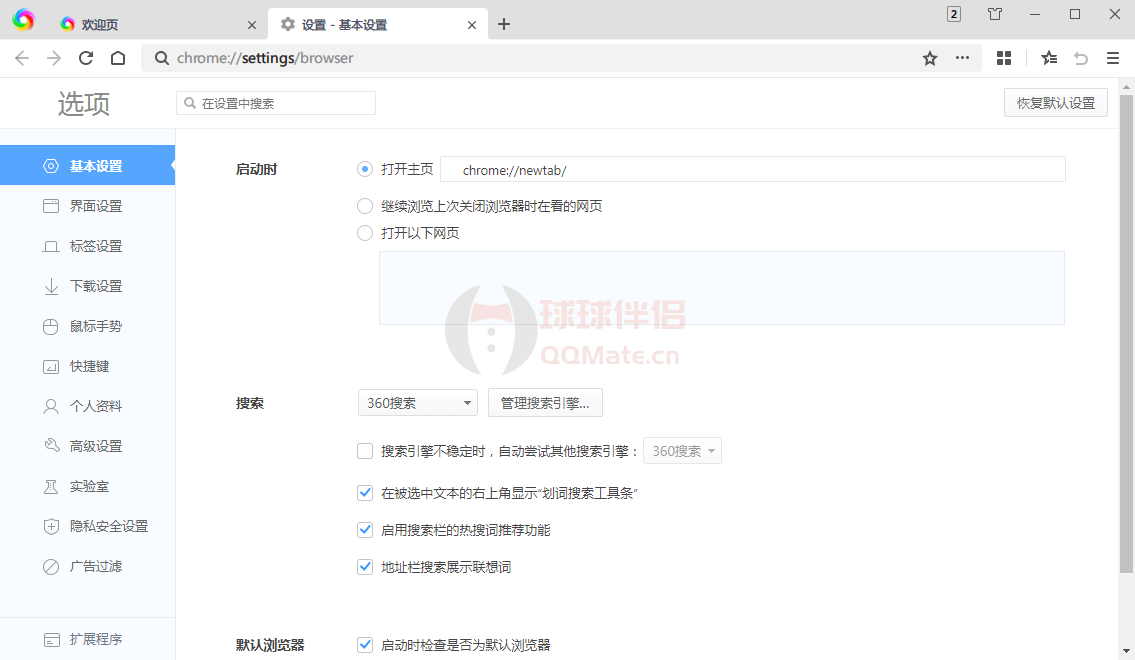The height and width of the screenshot is (660, 1135).
Task: Click the home button in the toolbar
Action: click(117, 58)
